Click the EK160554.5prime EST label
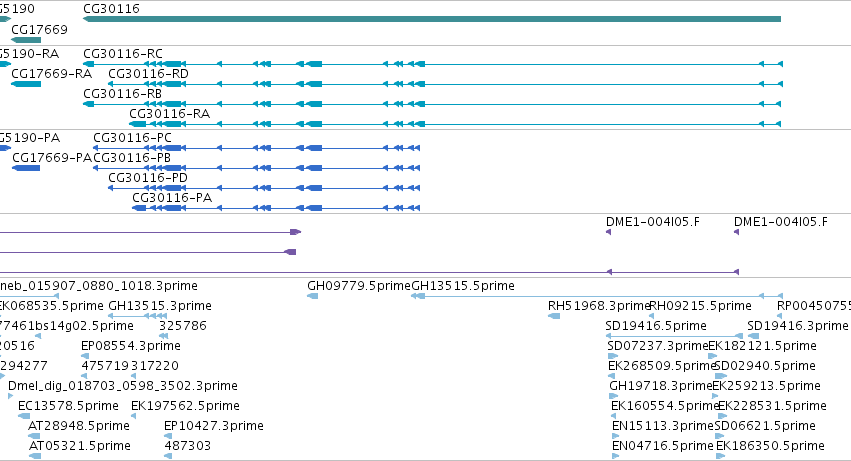Viewport: 851px width, 461px height. click(665, 407)
